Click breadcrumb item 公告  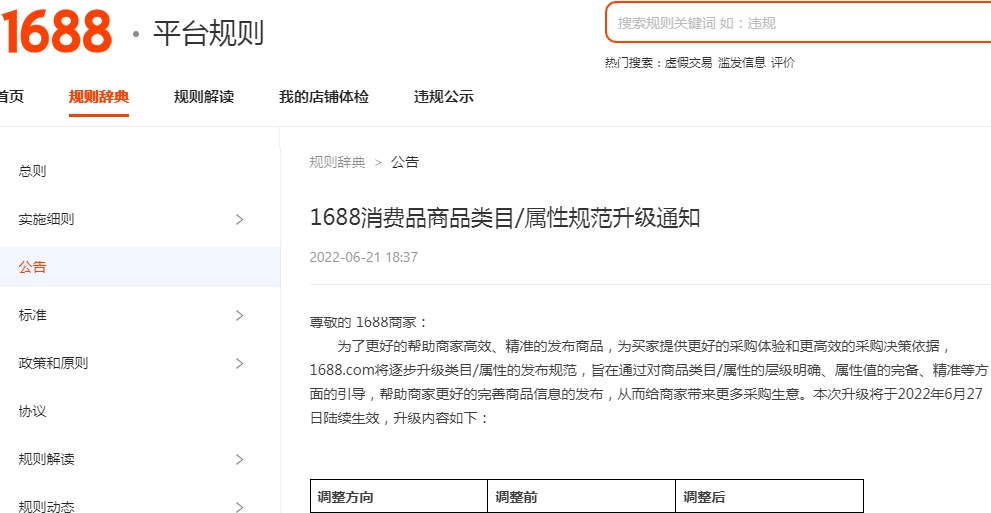point(404,162)
